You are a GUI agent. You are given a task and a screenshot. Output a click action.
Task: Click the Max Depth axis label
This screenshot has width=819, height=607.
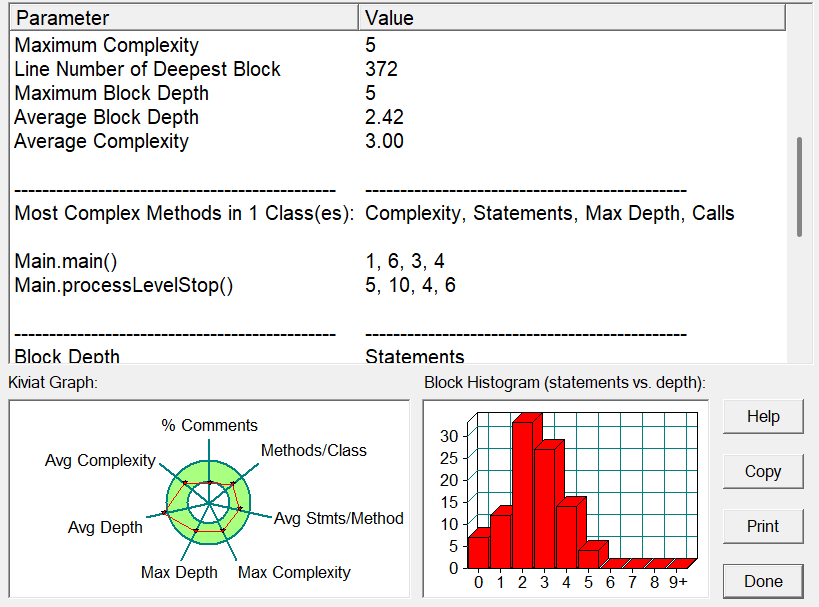[x=179, y=573]
